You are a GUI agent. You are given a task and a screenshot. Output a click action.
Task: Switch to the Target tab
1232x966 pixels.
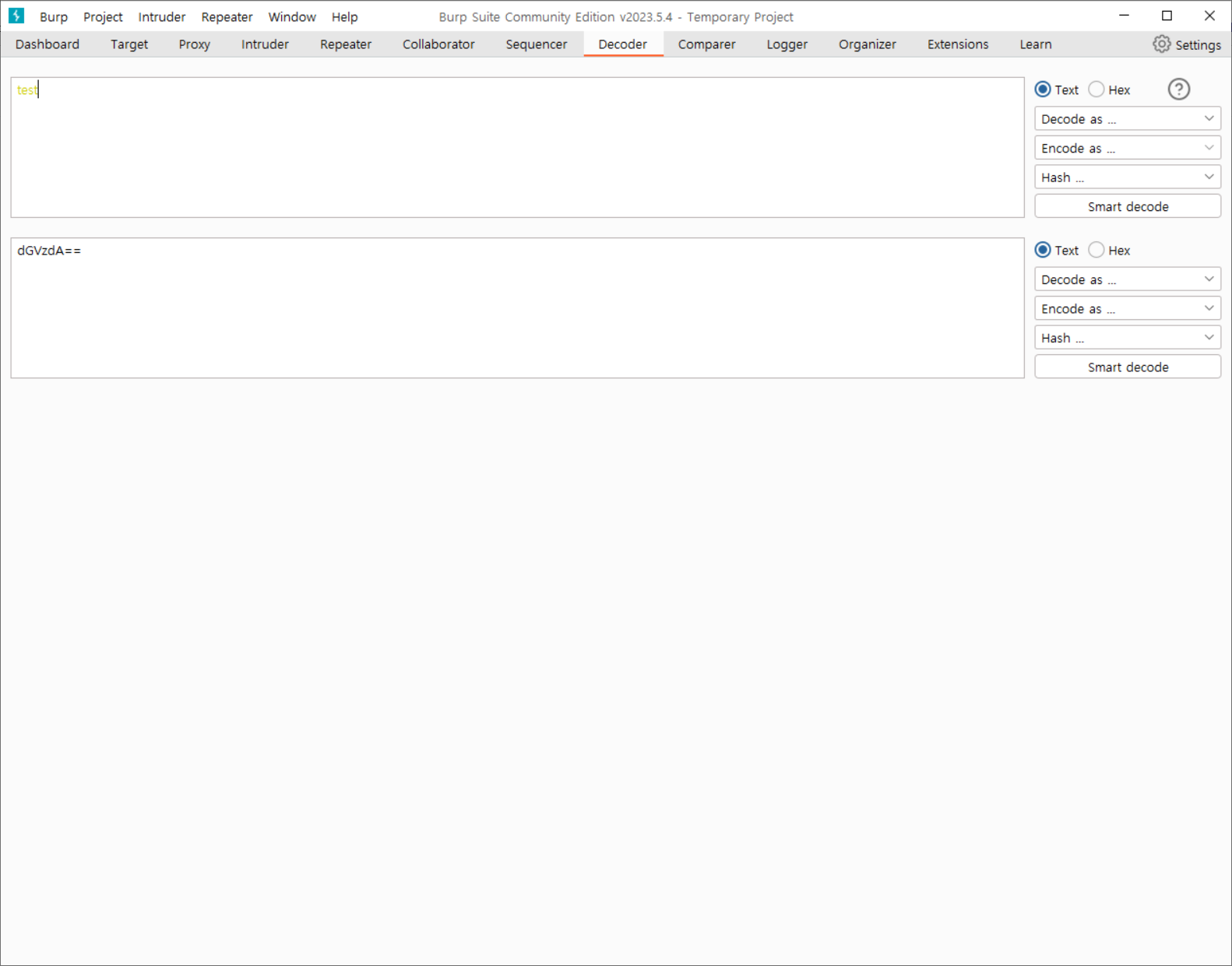coord(129,44)
